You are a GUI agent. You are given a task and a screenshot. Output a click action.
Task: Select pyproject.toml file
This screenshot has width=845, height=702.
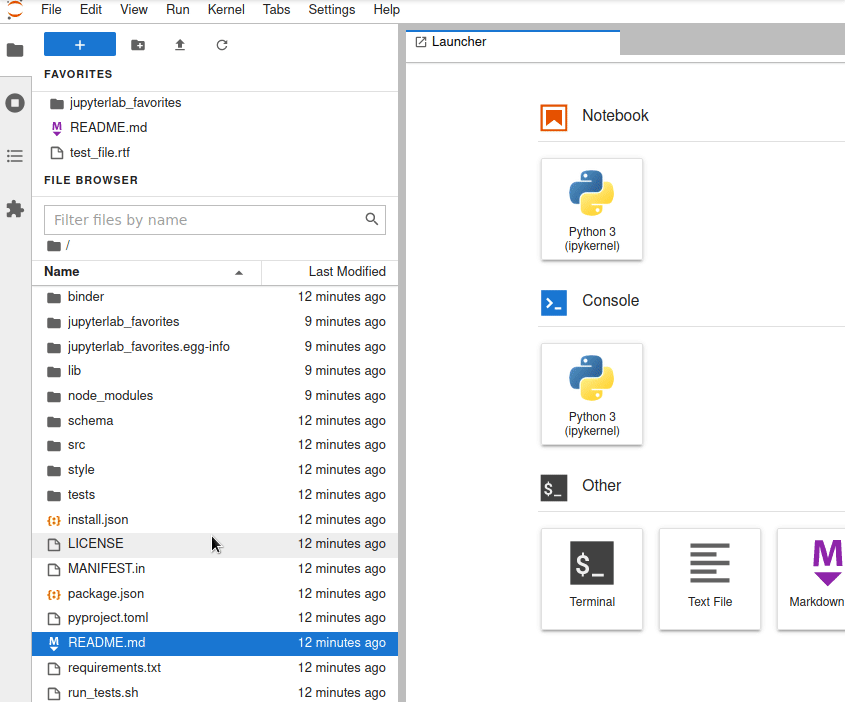pos(214,618)
